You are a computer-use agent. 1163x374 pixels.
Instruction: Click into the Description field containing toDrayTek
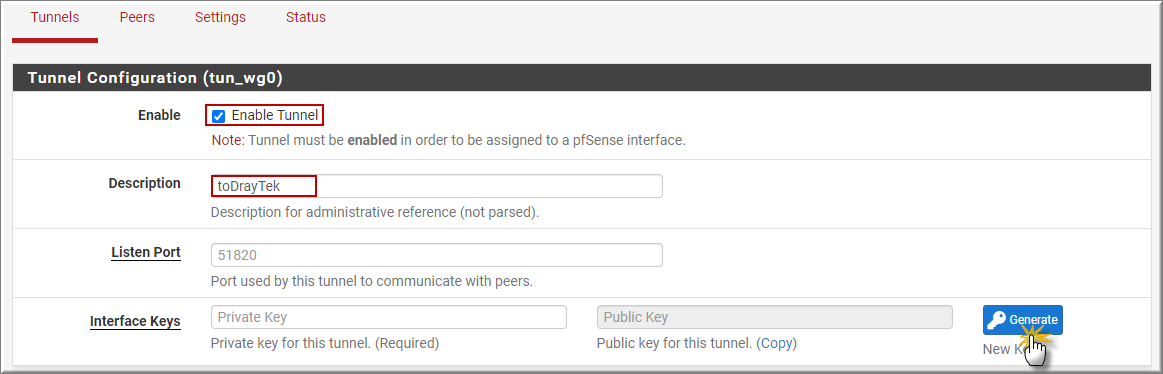(x=436, y=186)
